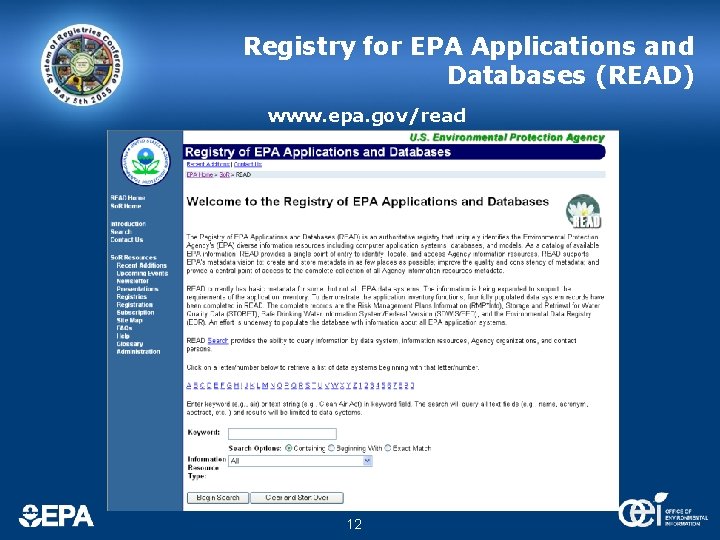Go to EPA Home in breadcrumb

pyautogui.click(x=200, y=174)
